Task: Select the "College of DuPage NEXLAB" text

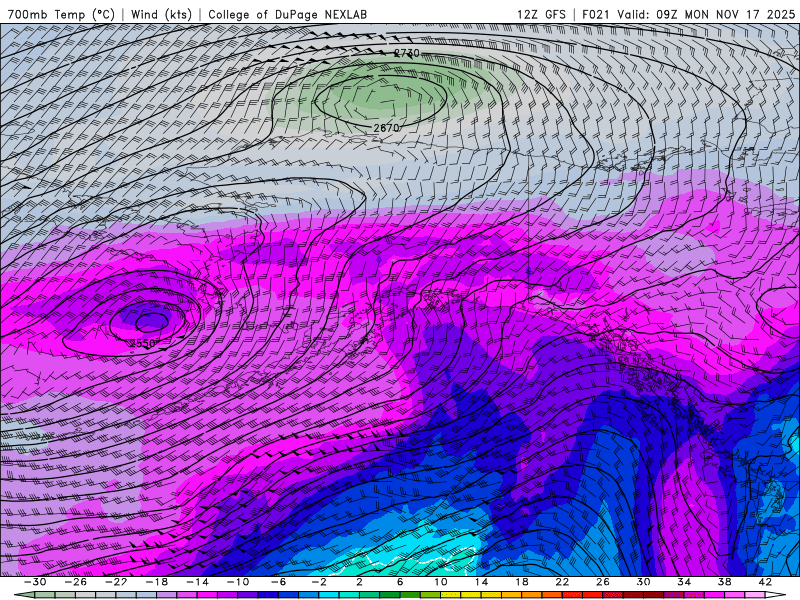Action: pyautogui.click(x=287, y=14)
